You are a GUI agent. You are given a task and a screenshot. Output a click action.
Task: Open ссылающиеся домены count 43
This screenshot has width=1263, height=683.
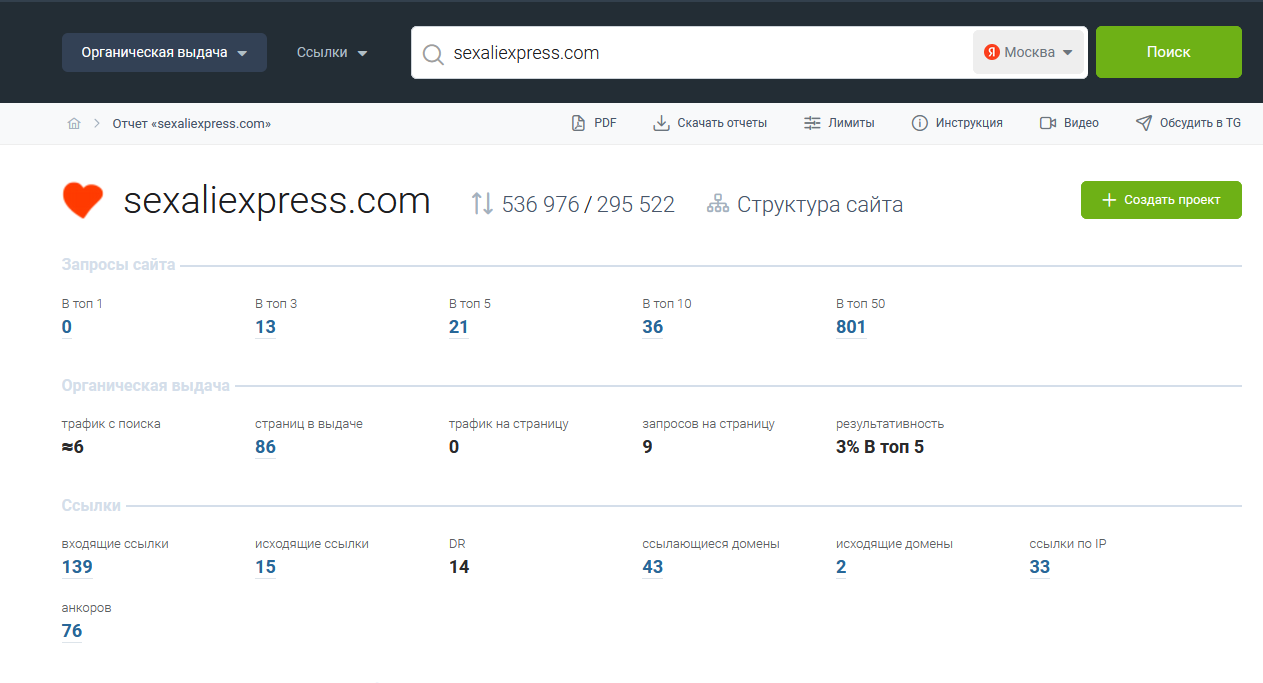(652, 567)
